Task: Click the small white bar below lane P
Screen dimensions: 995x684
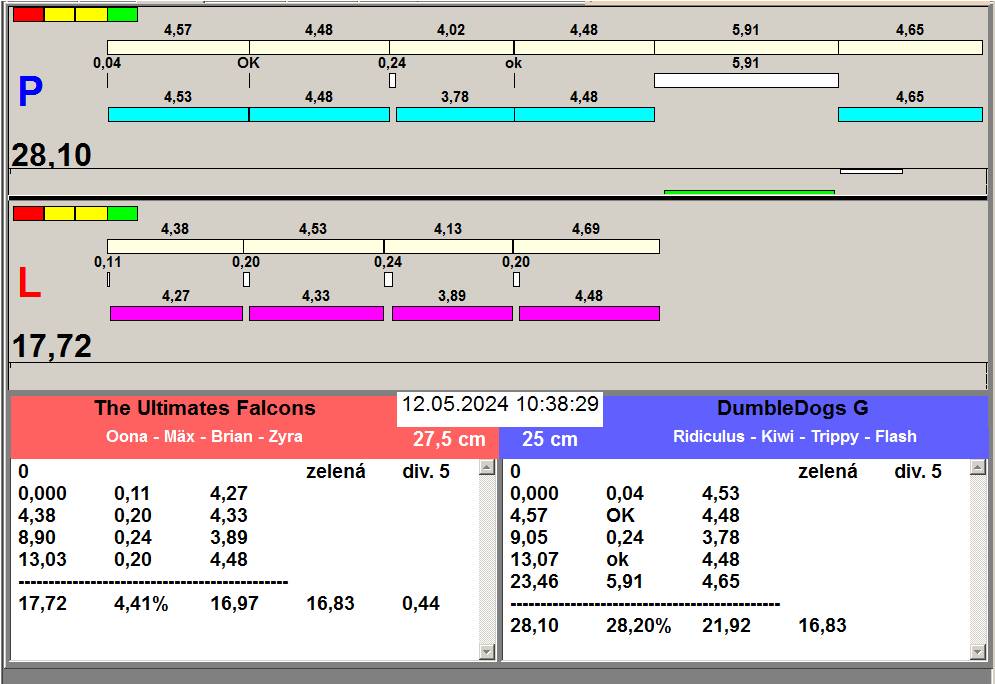Action: [871, 171]
